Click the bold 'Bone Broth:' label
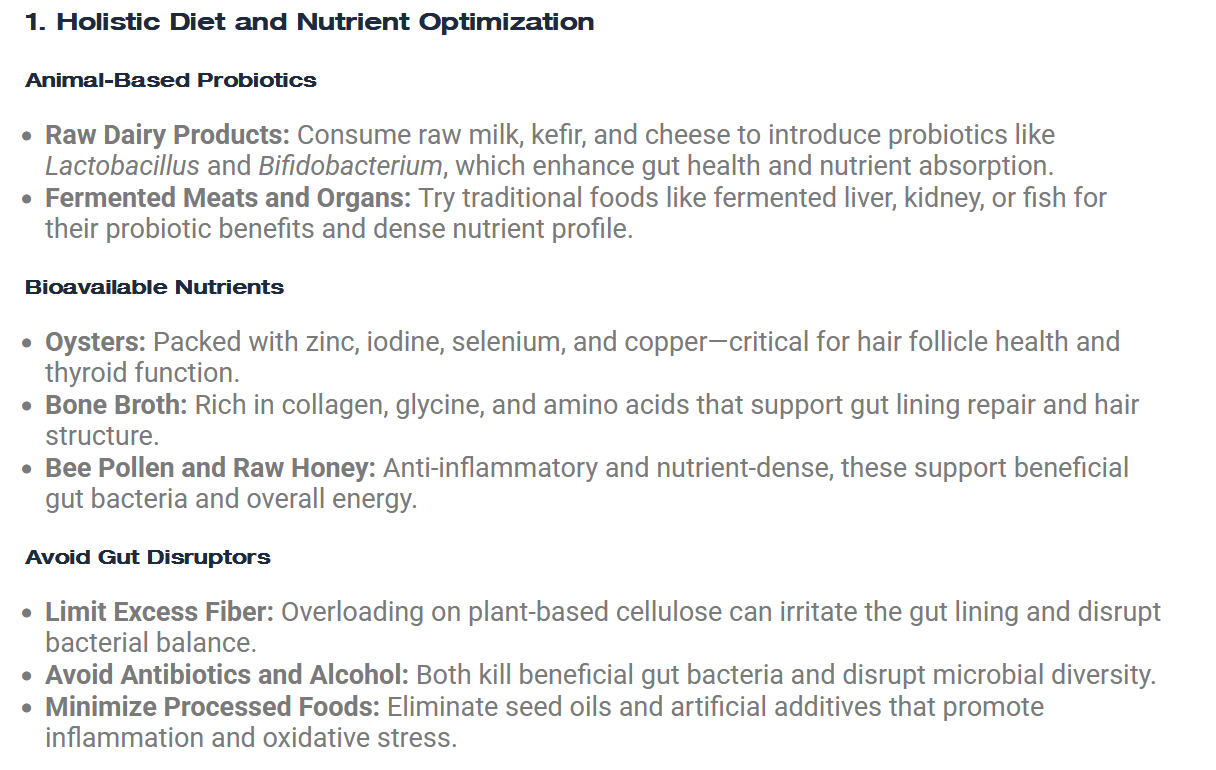Image resolution: width=1216 pixels, height=770 pixels. 116,405
